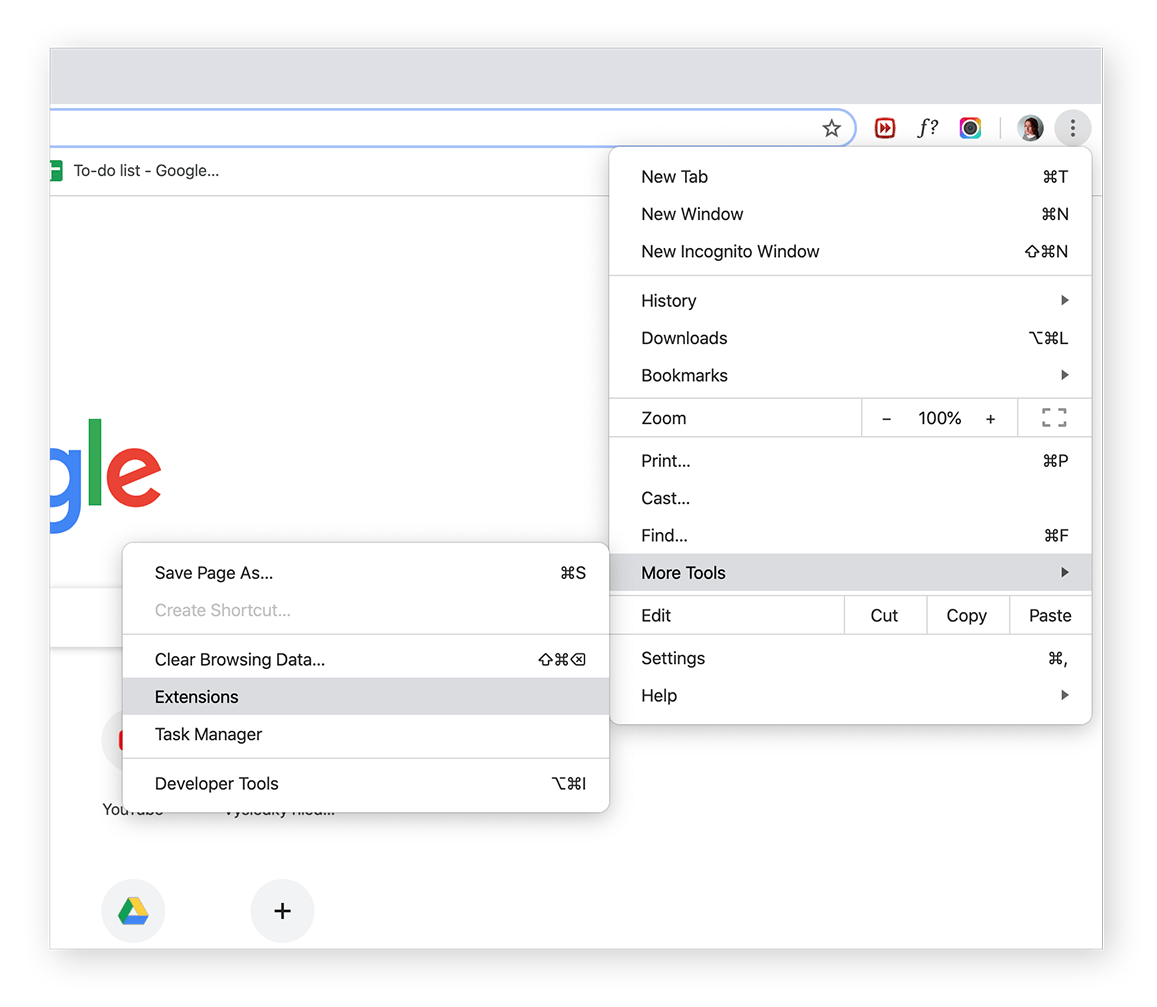
Task: Increase page zoom above 100%
Action: 991,417
